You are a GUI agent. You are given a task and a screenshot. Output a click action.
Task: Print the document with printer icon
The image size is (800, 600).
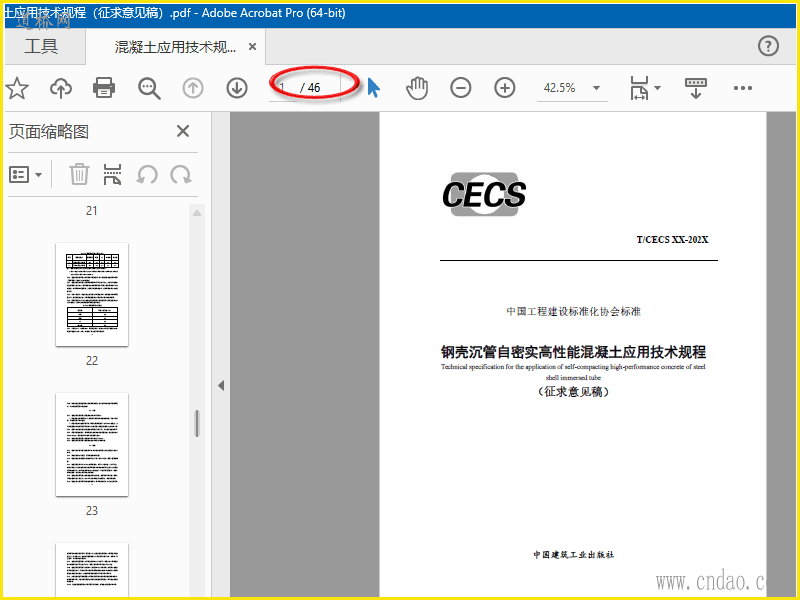coord(104,88)
